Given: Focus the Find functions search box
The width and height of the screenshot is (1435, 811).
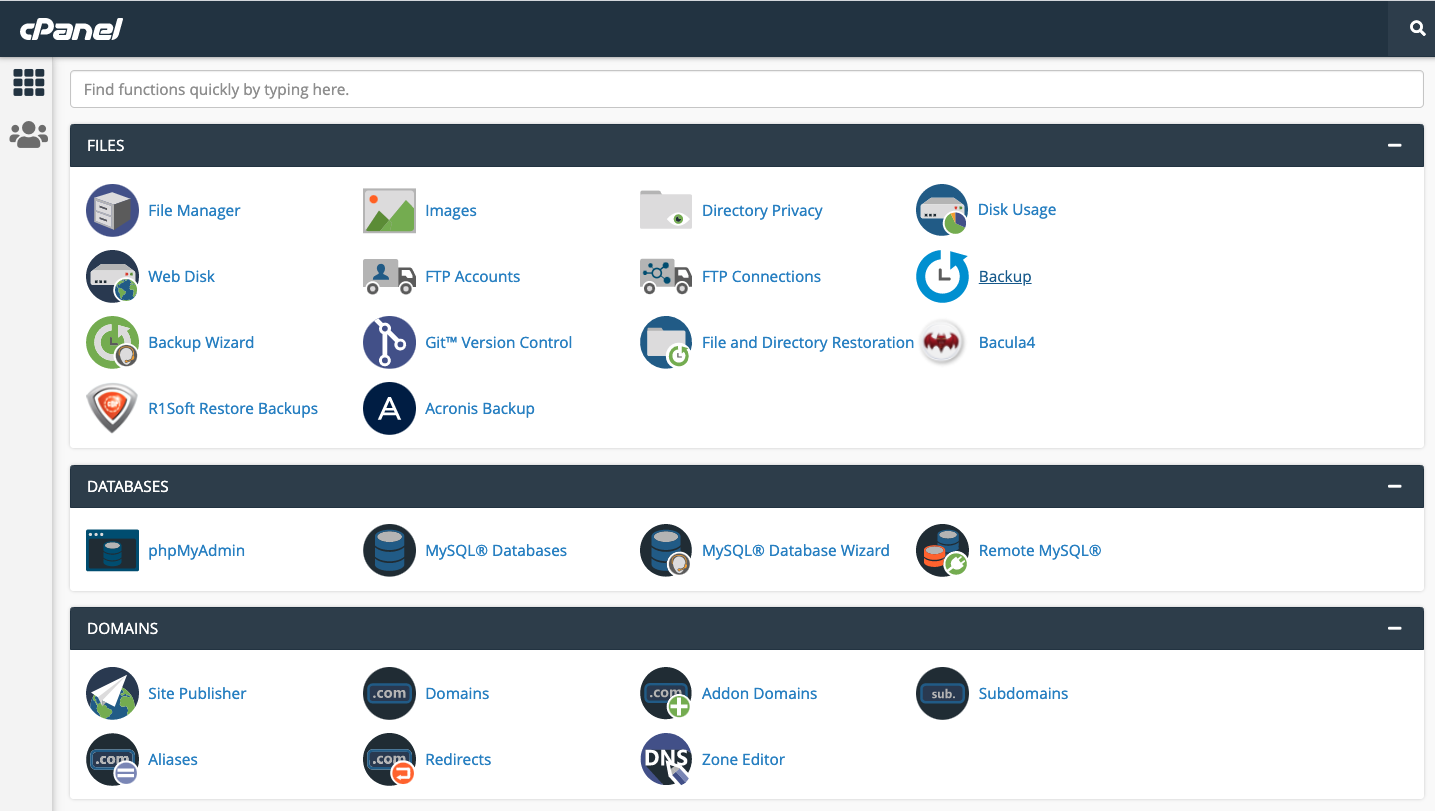Looking at the screenshot, I should [x=746, y=89].
